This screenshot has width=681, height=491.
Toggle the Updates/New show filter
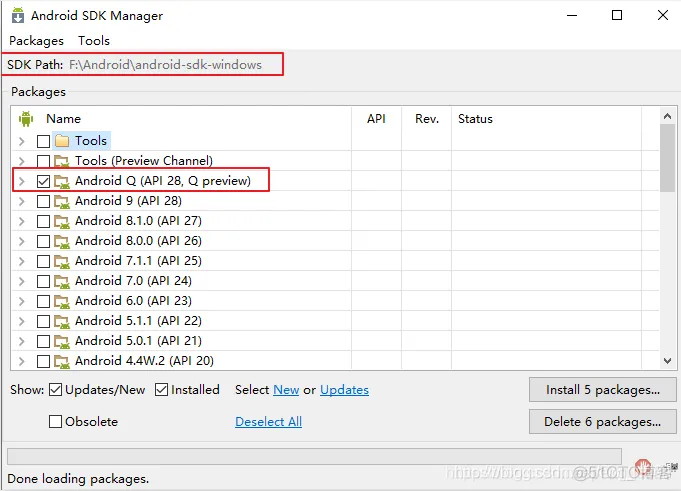pos(55,389)
